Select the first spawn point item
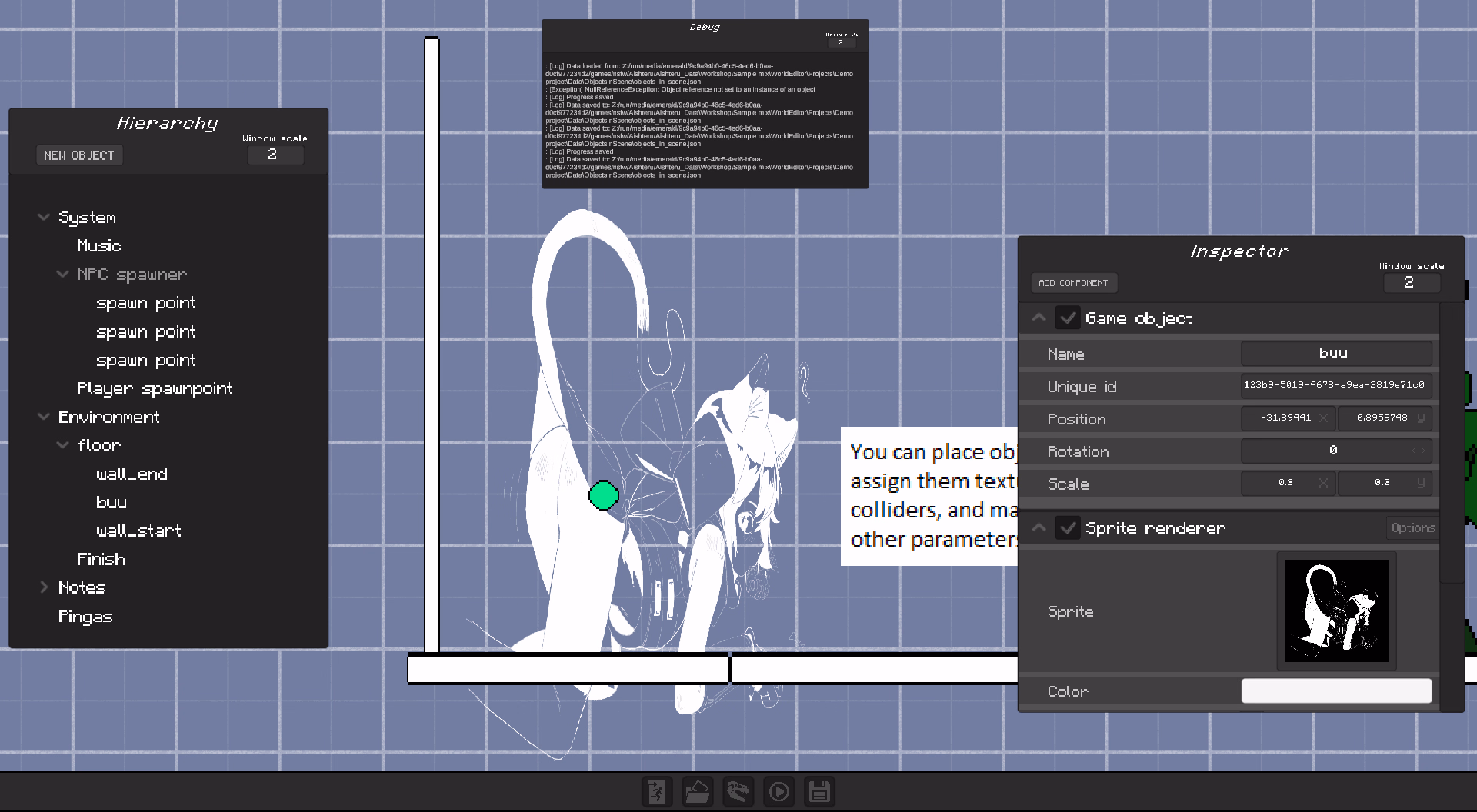The width and height of the screenshot is (1477, 812). 146,303
